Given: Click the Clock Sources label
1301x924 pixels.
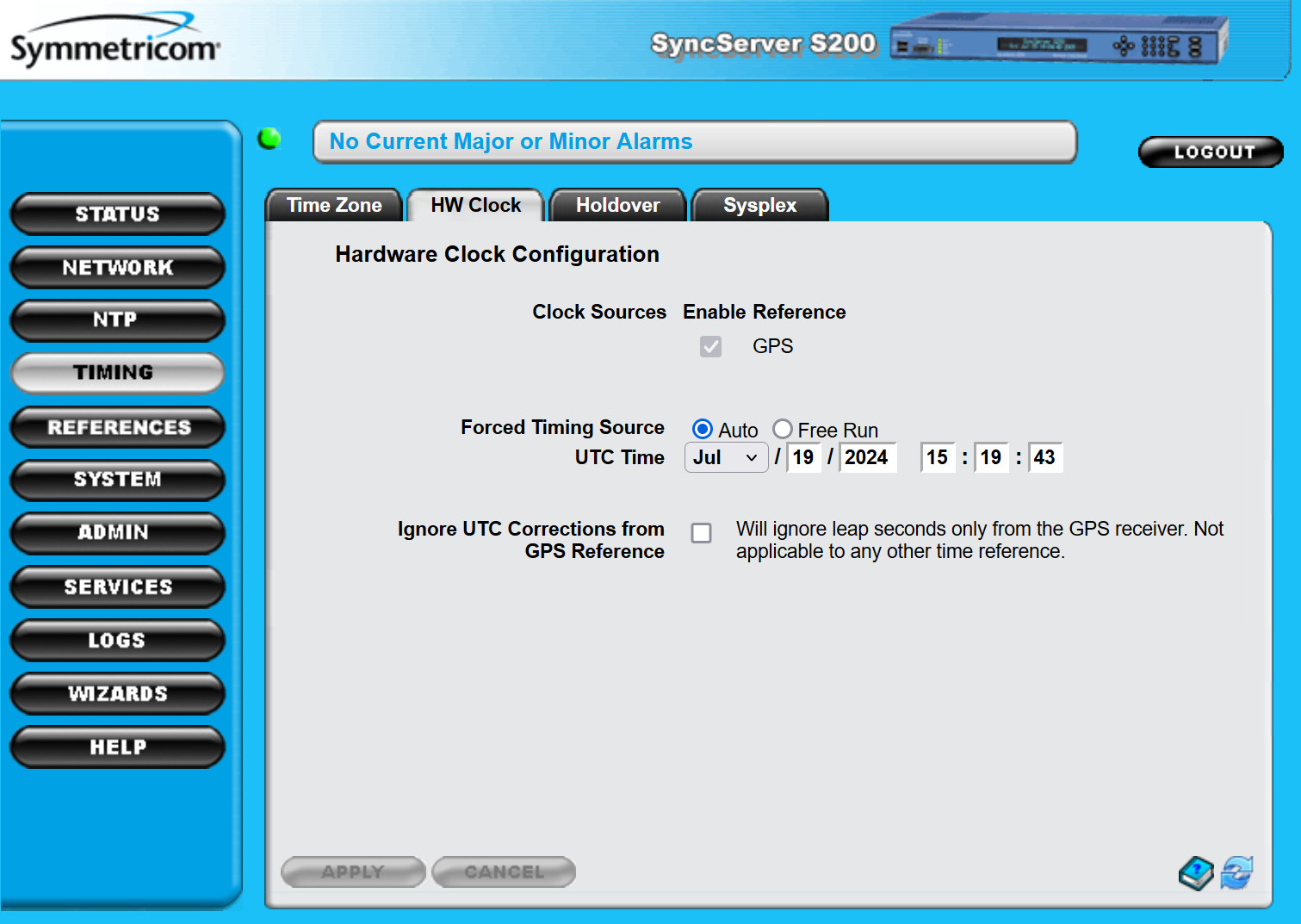Looking at the screenshot, I should [x=599, y=312].
